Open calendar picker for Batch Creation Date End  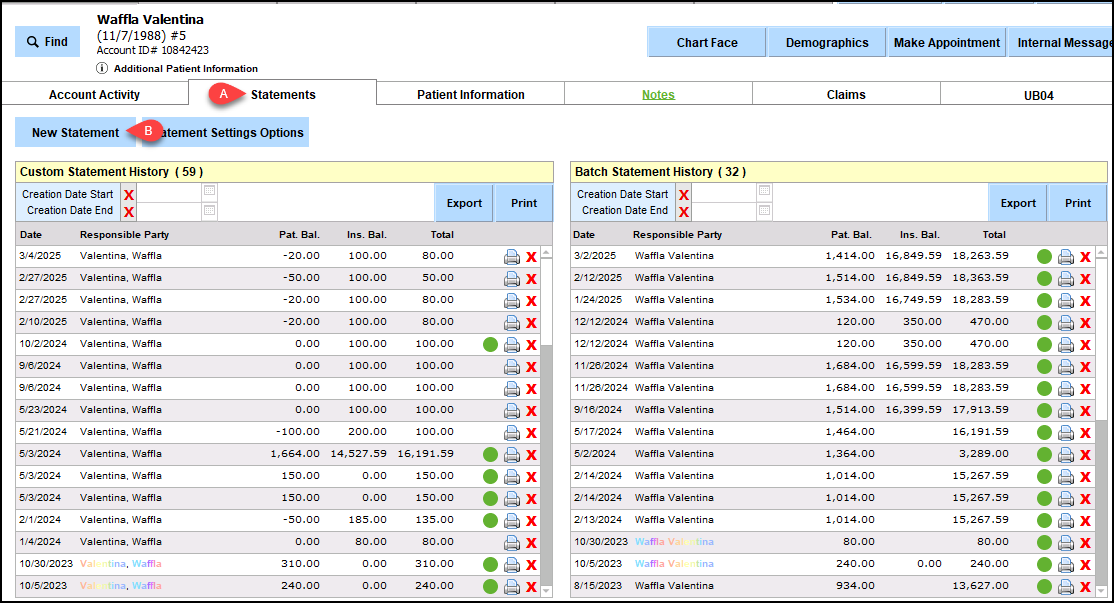(x=764, y=211)
